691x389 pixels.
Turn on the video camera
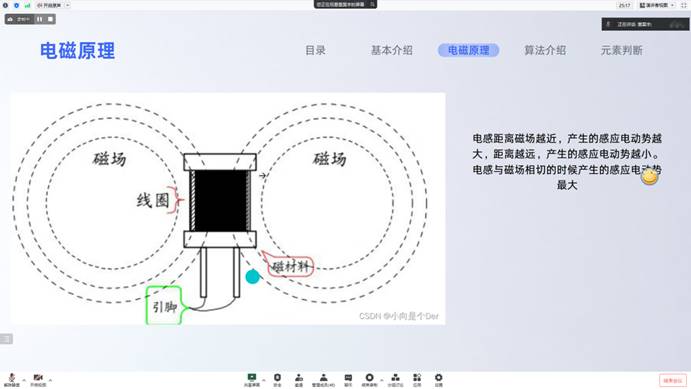click(x=38, y=380)
